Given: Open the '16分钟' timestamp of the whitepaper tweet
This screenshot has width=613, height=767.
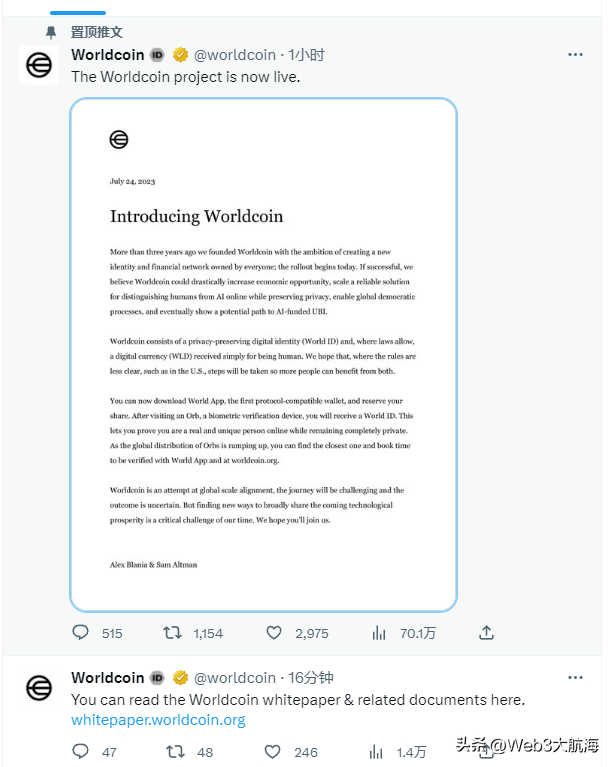Looking at the screenshot, I should [310, 678].
